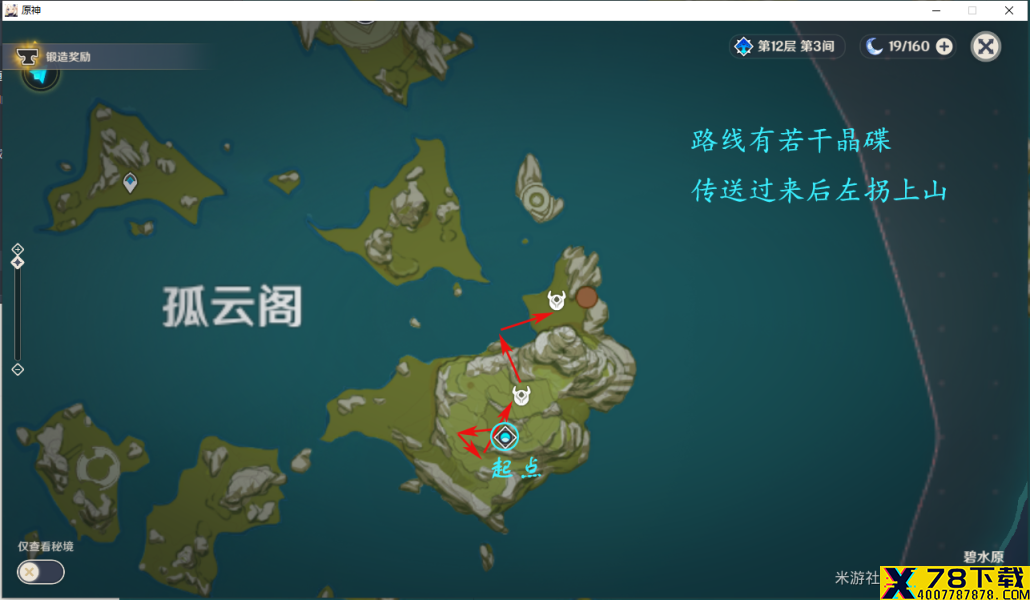Screen dimensions: 1030x600
Task: Click the crescent moon resin icon
Action: 874,46
